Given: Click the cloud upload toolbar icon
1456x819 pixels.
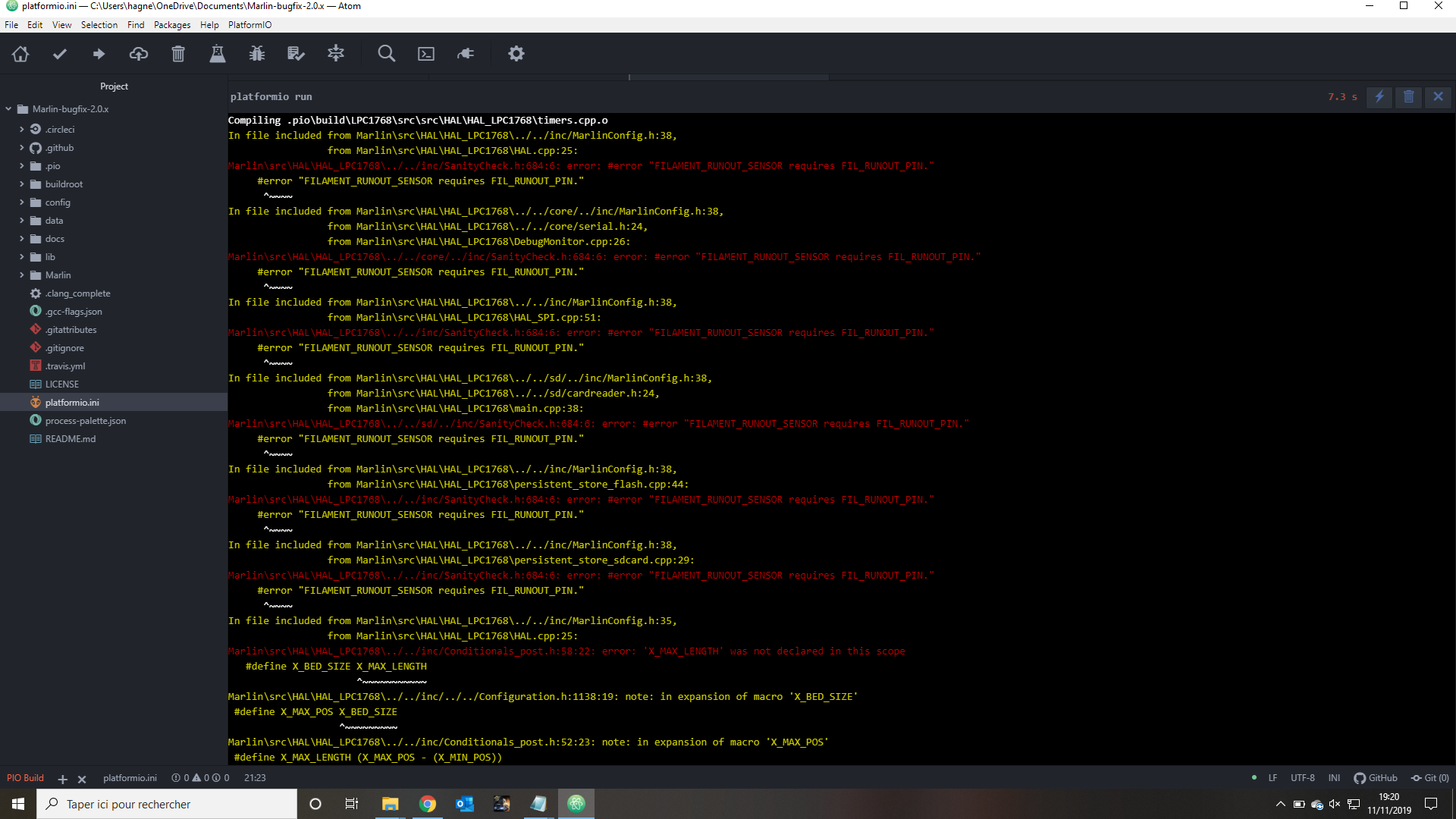Looking at the screenshot, I should pos(139,54).
